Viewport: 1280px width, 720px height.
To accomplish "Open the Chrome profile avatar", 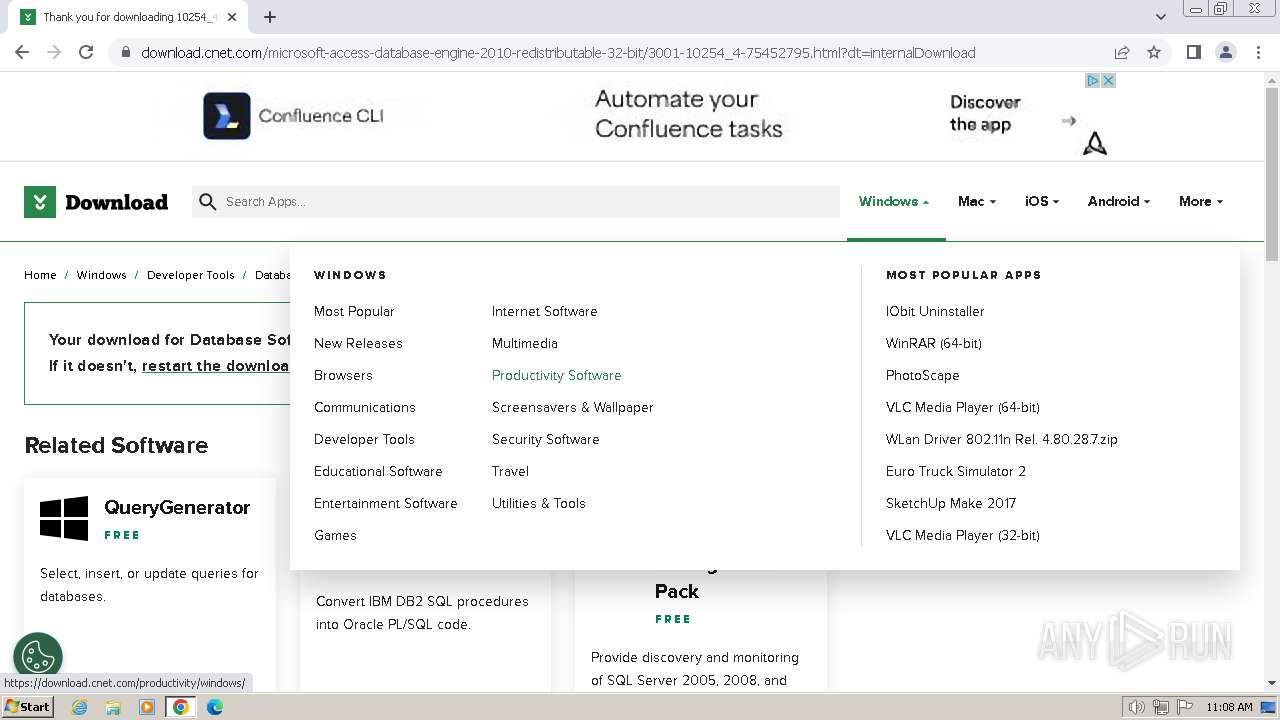I will click(1225, 52).
